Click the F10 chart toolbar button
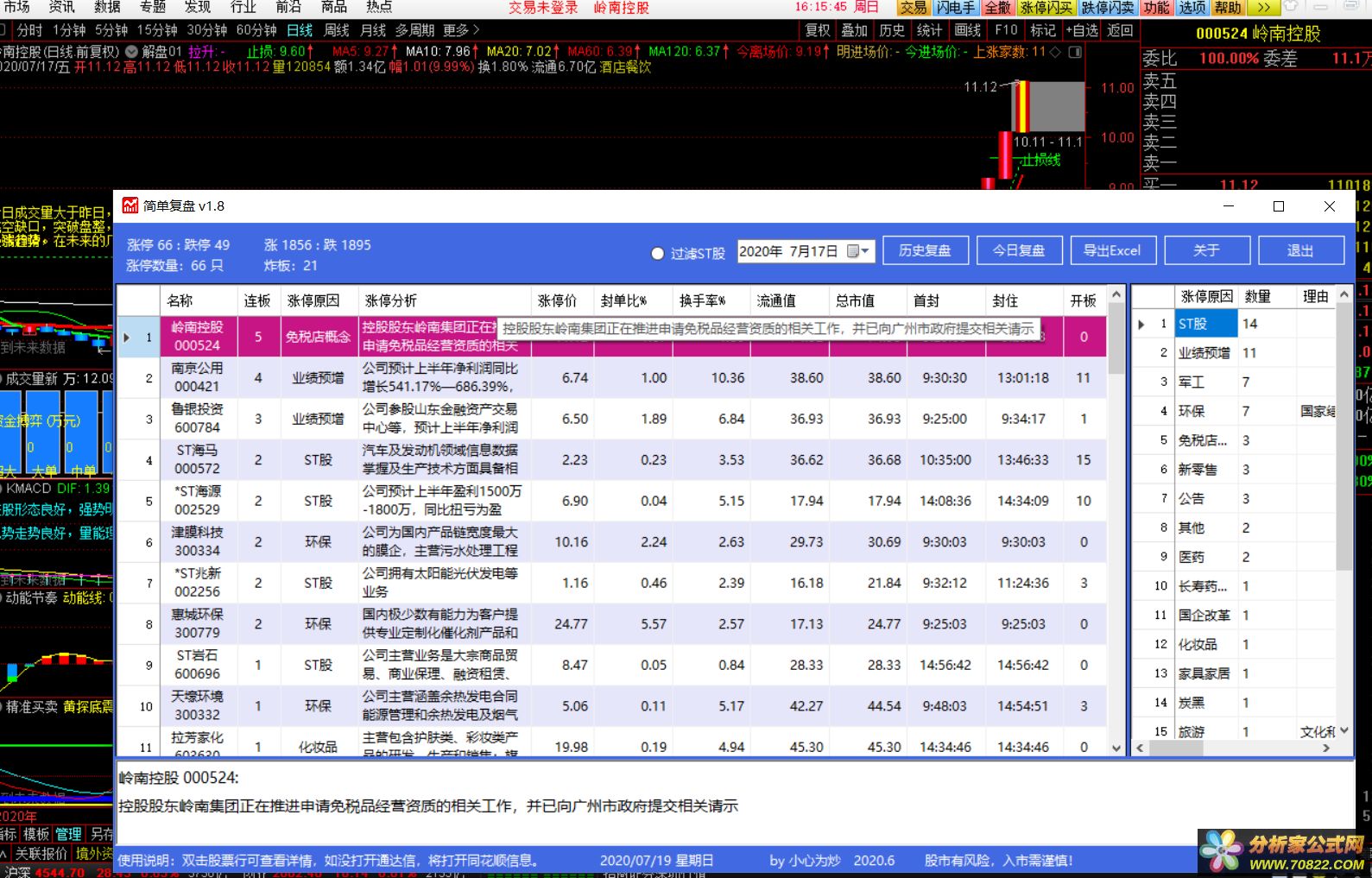1372x878 pixels. pos(1006,30)
